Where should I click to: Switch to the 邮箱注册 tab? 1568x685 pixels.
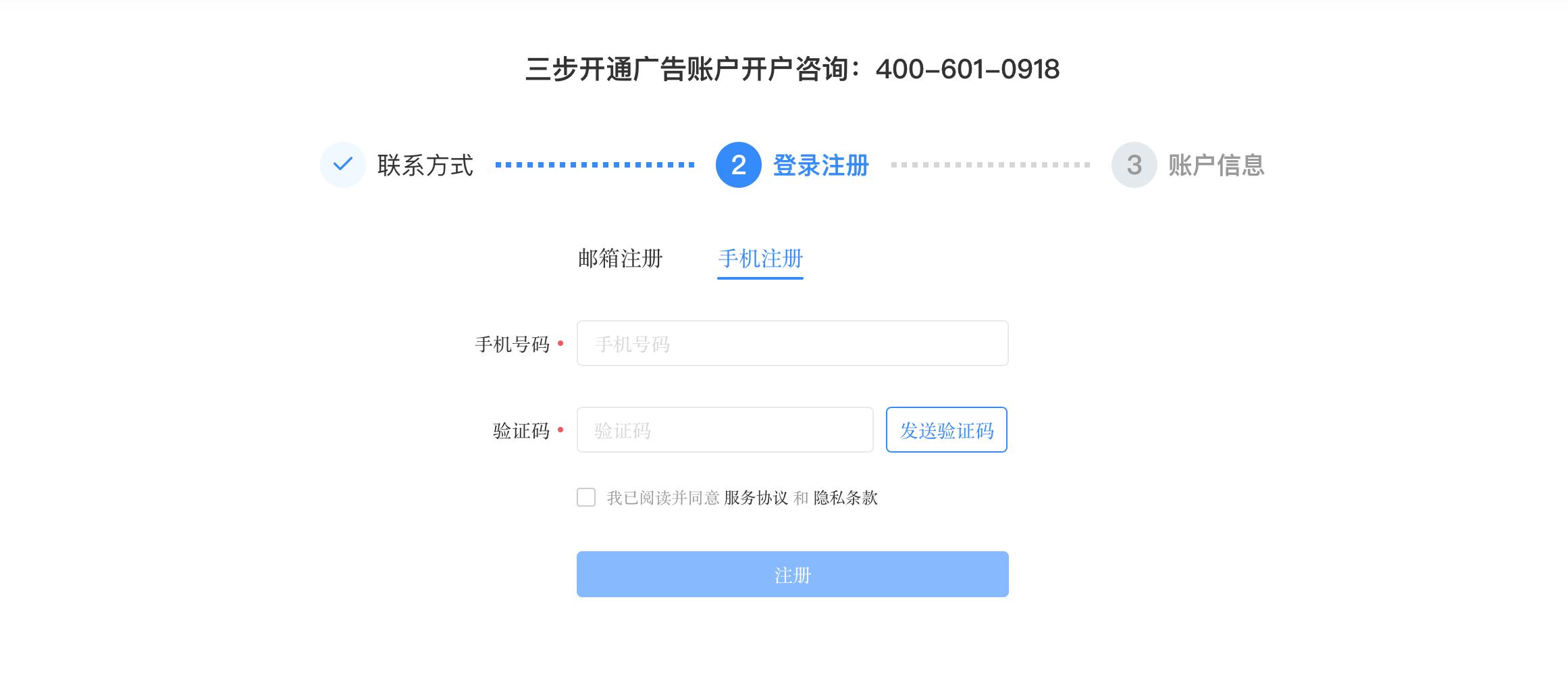[x=621, y=259]
